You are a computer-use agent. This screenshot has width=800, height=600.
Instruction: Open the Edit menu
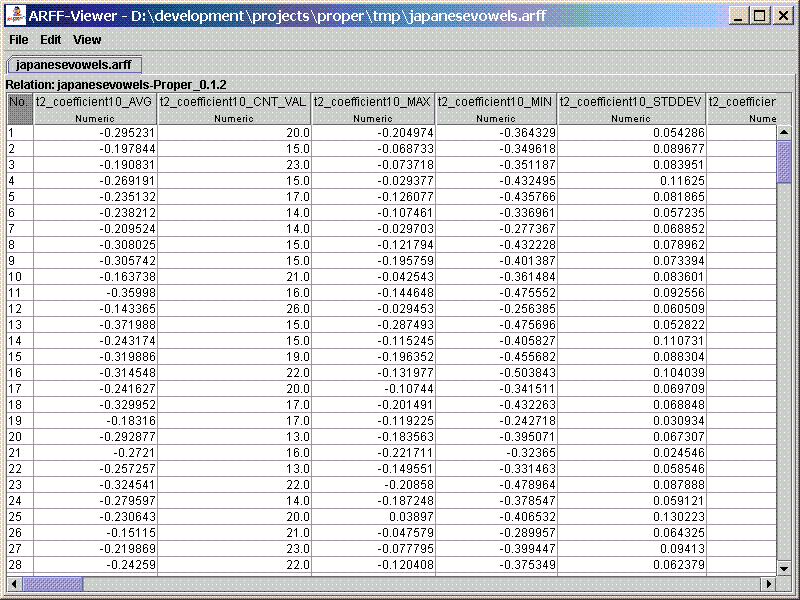tap(51, 40)
